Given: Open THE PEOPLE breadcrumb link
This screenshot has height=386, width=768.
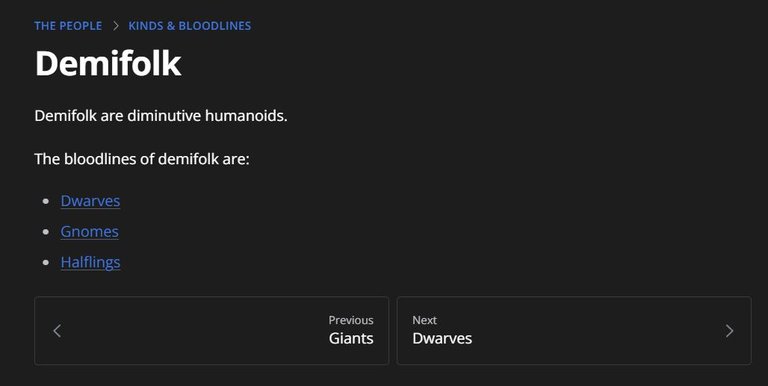Looking at the screenshot, I should [x=68, y=26].
